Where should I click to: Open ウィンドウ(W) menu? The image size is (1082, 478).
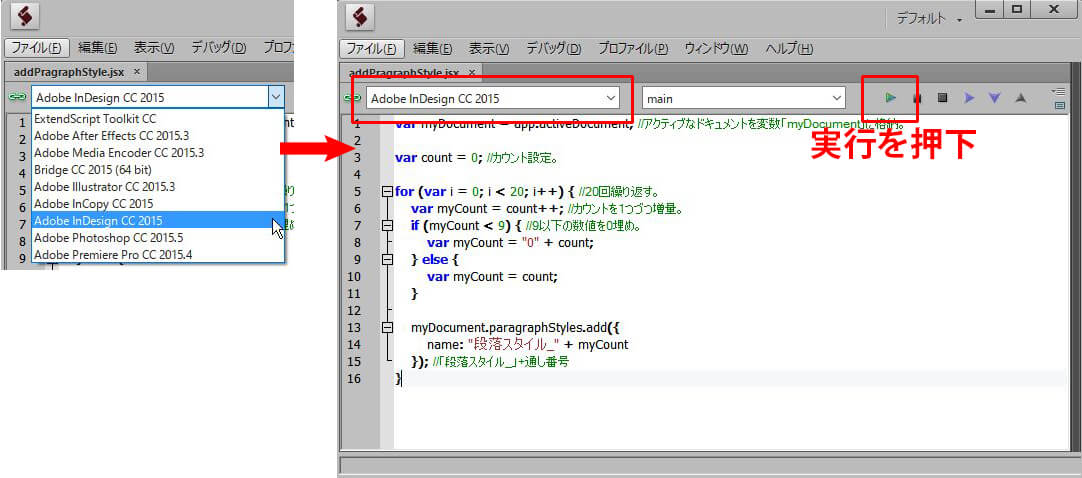[716, 49]
